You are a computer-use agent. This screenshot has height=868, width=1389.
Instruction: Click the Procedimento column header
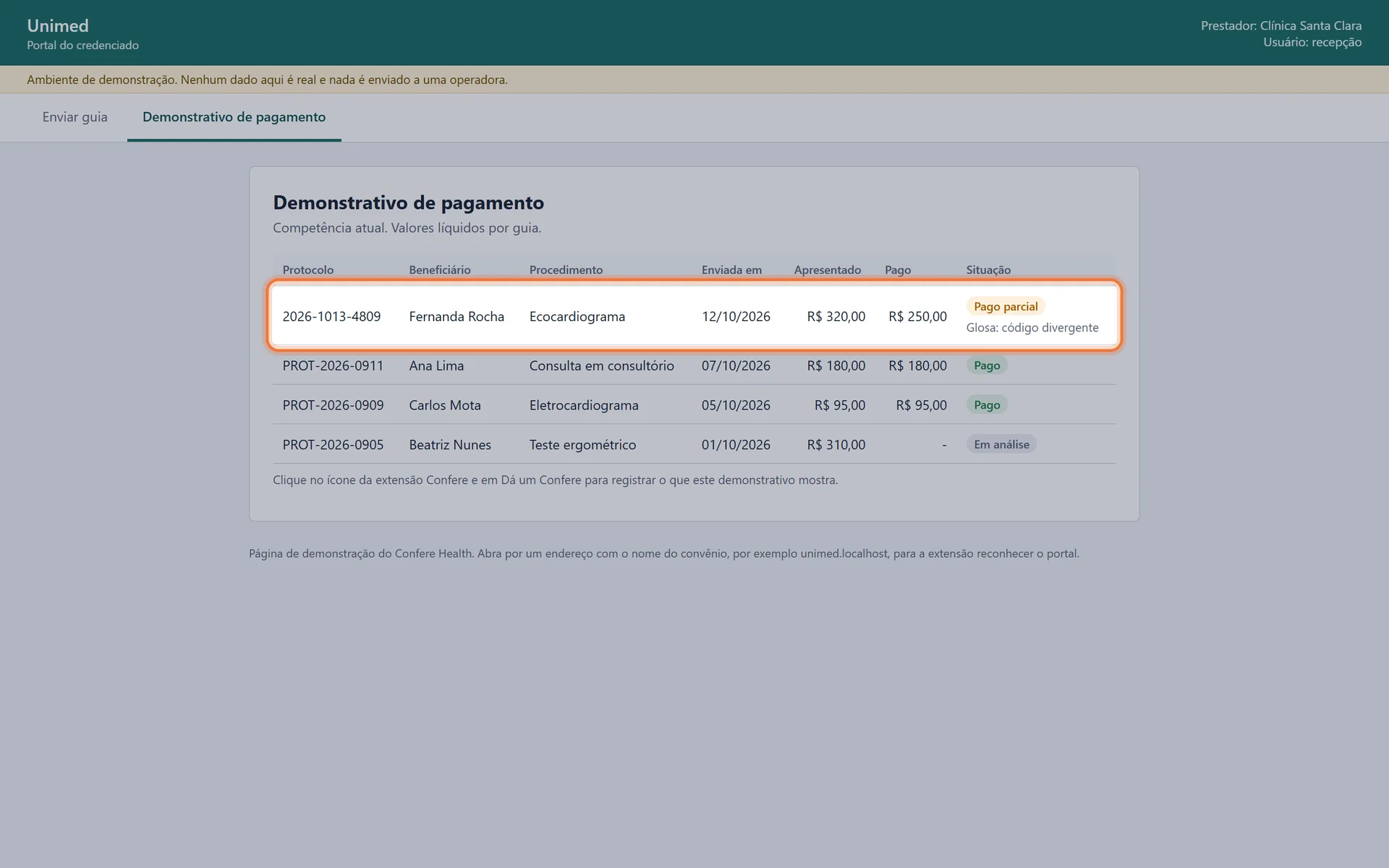tap(566, 270)
